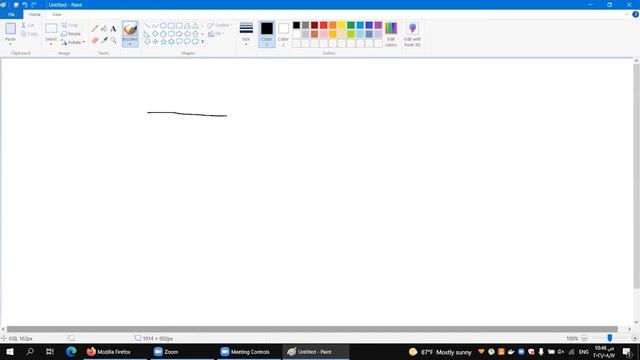Pick the pink color swatch
Screen dimensions: 640x360
(324, 34)
